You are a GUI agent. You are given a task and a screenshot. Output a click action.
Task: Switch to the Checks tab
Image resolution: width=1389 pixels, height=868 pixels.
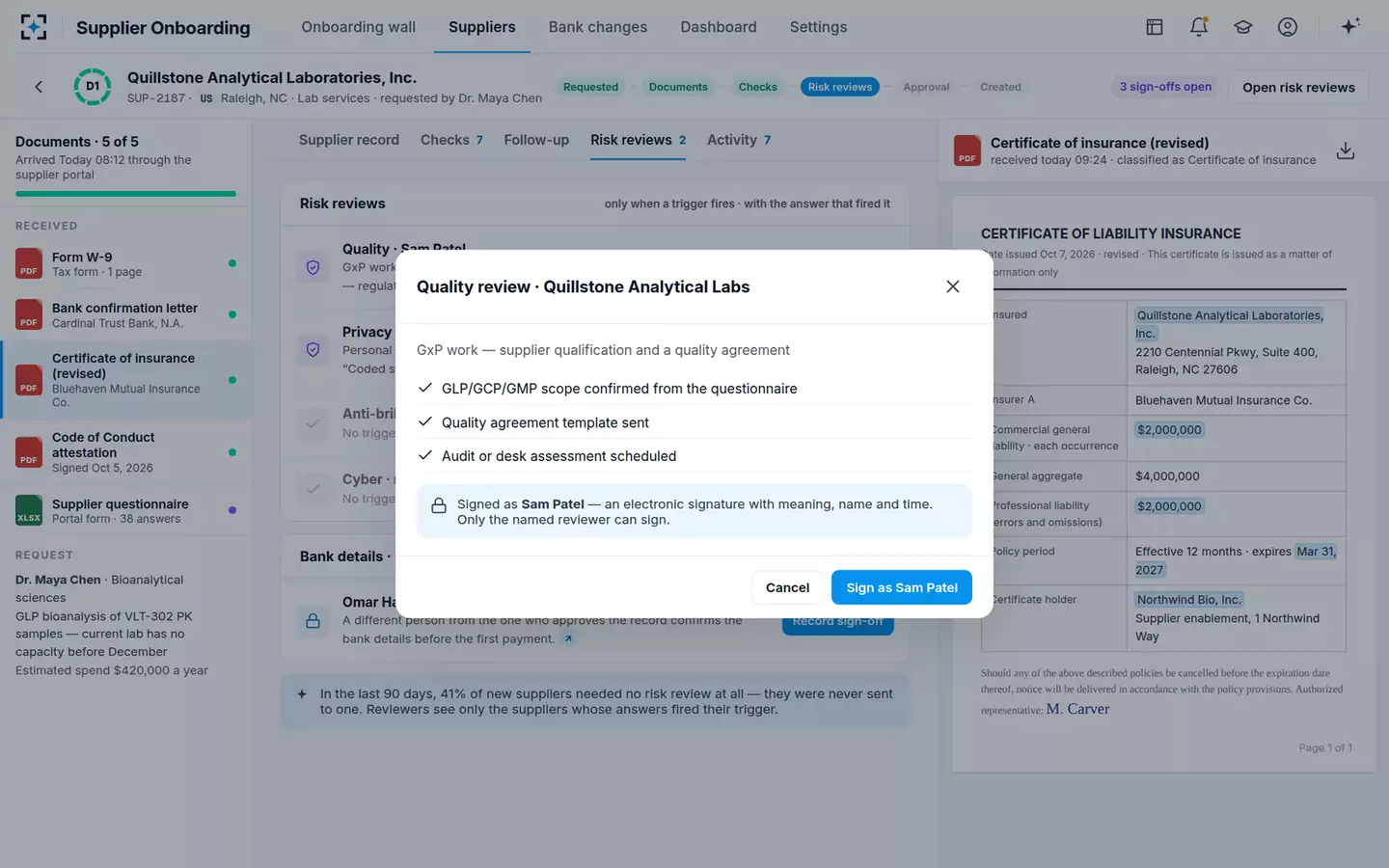coord(451,140)
